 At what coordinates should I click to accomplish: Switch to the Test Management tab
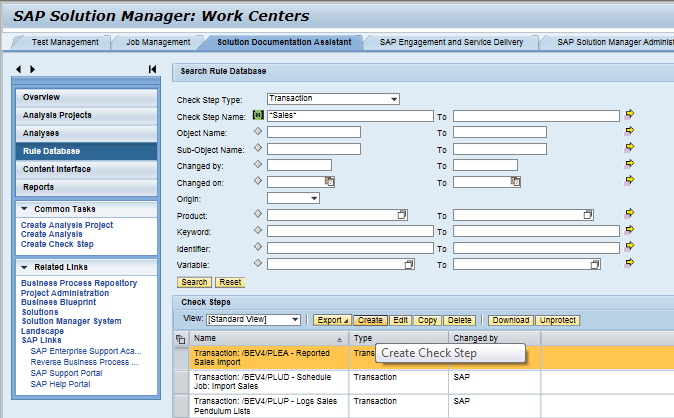[x=65, y=42]
